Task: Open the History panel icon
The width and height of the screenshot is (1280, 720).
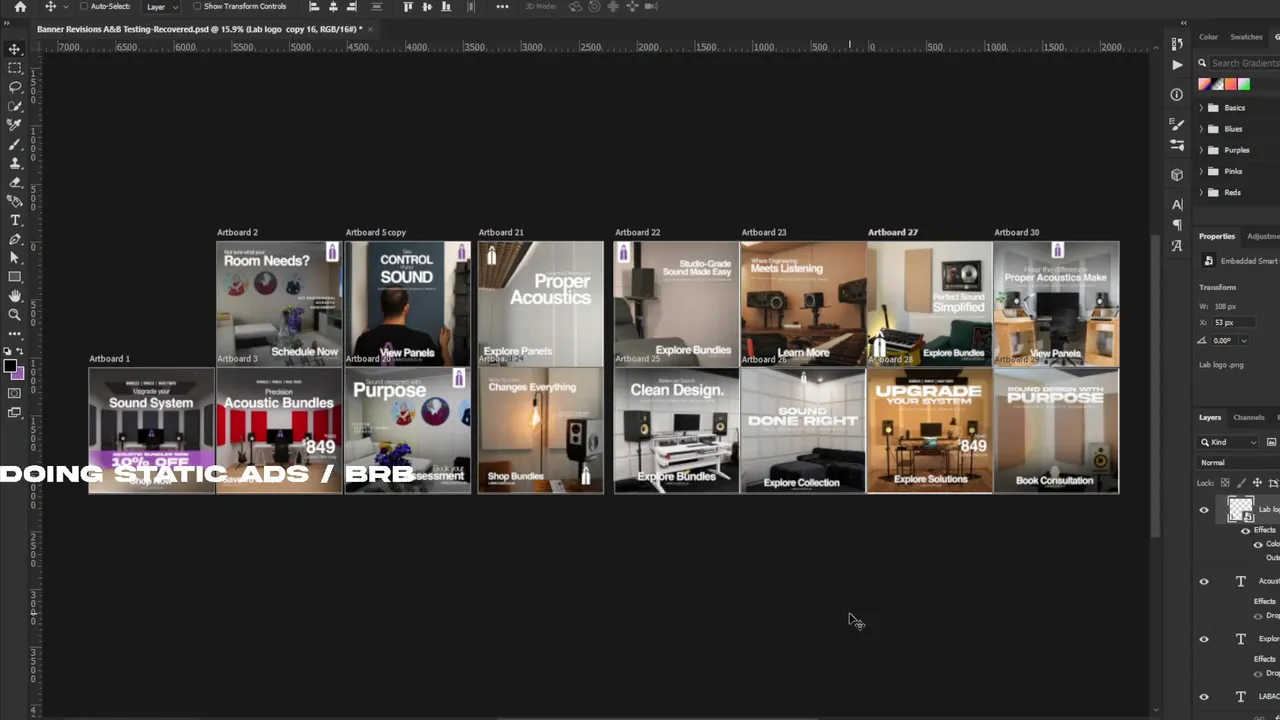Action: click(1177, 44)
